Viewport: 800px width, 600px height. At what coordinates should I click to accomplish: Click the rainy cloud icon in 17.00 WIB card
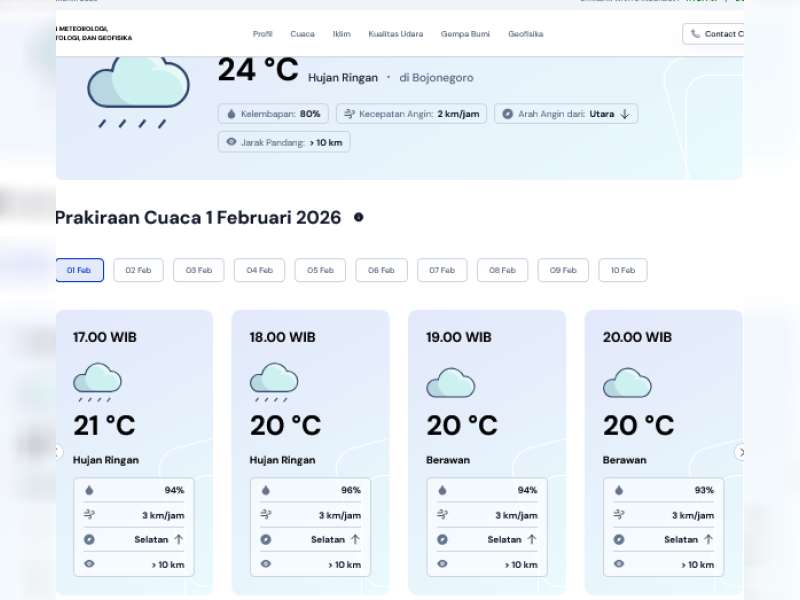97,381
